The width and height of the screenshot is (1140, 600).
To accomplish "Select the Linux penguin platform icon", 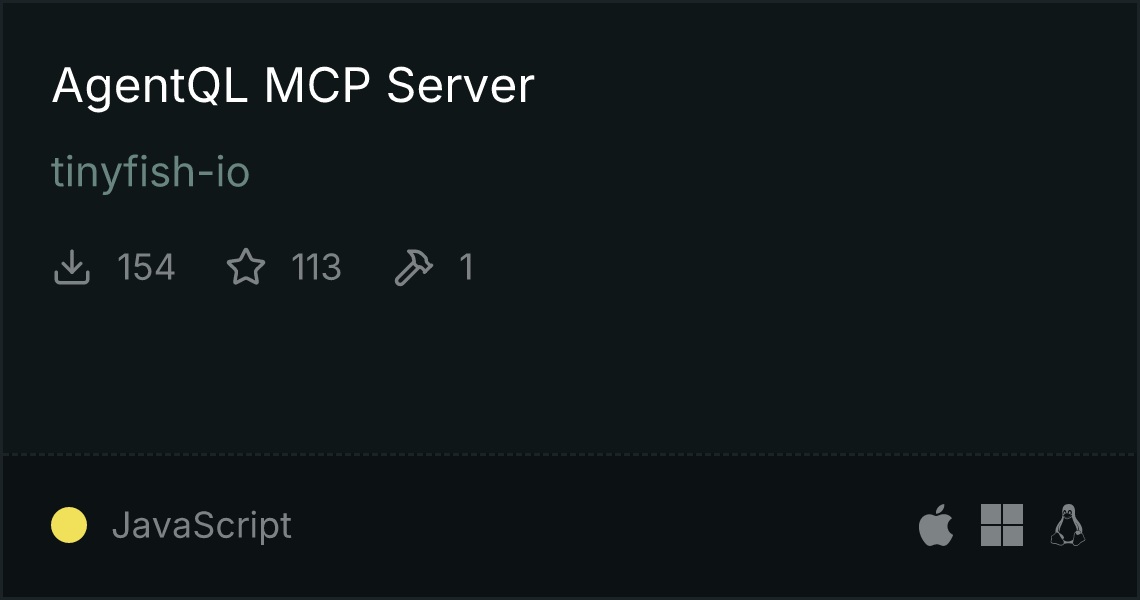I will click(x=1068, y=524).
